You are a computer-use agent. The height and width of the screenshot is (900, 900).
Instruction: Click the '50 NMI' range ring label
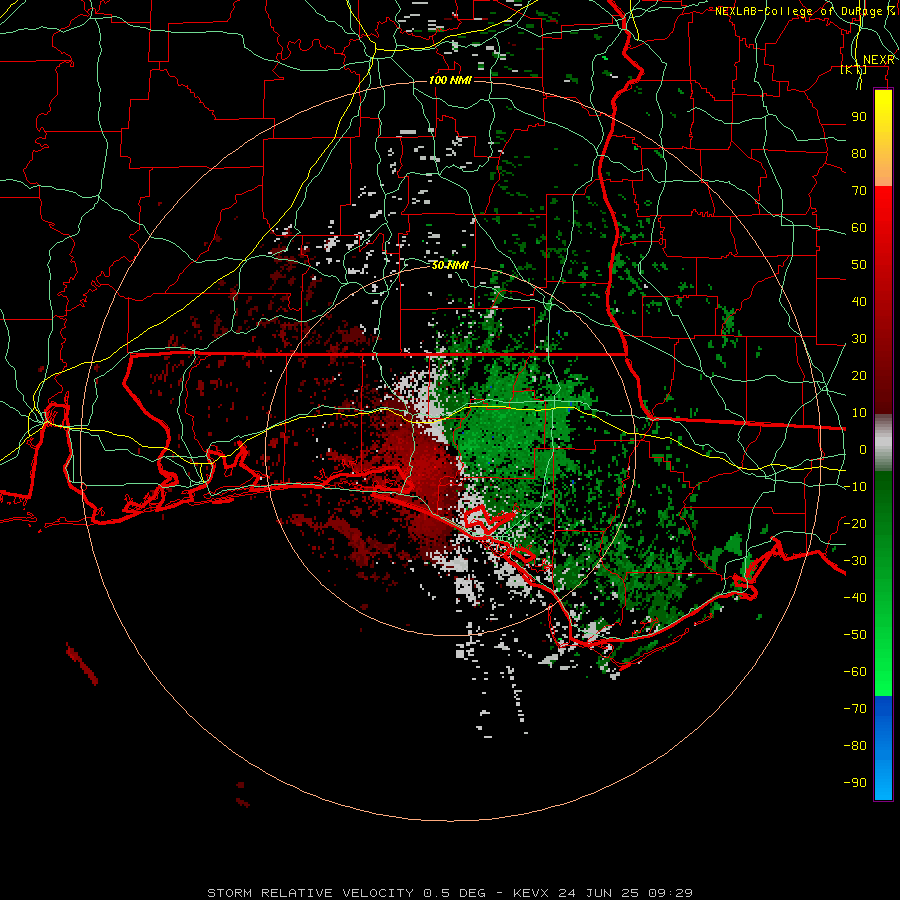(450, 265)
